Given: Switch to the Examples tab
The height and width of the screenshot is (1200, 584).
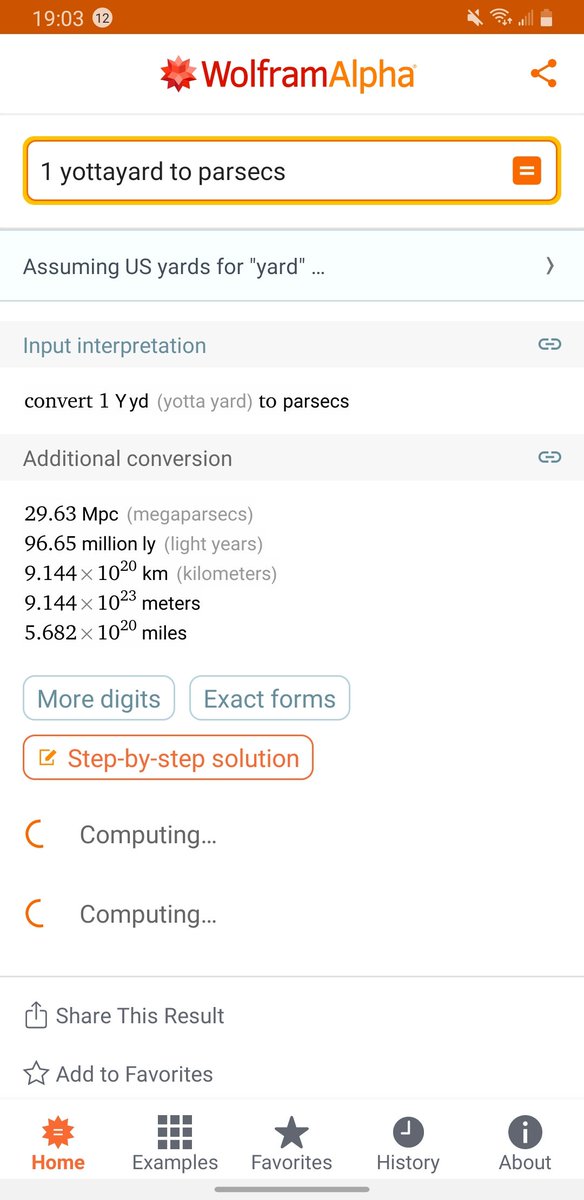Looking at the screenshot, I should (175, 1145).
